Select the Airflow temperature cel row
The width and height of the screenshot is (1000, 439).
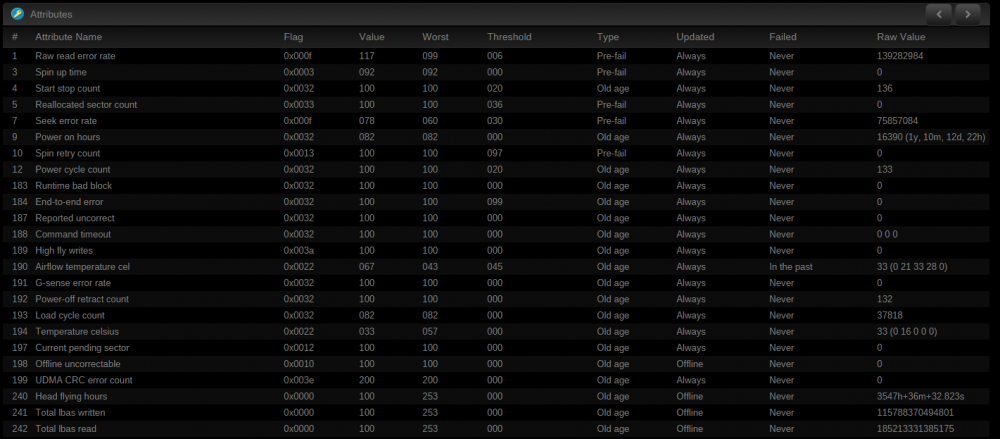click(x=496, y=267)
